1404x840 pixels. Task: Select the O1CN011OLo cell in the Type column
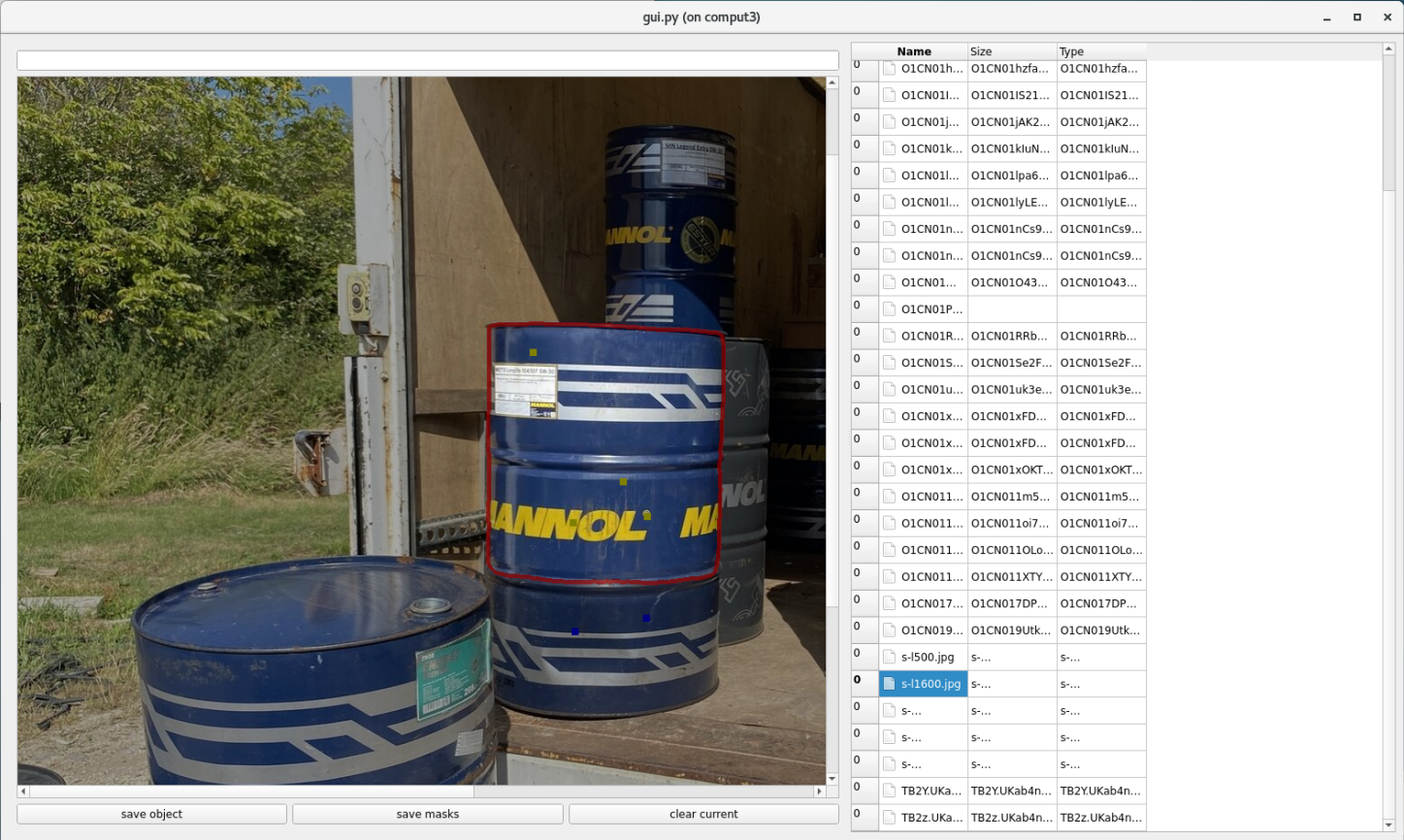(1101, 550)
